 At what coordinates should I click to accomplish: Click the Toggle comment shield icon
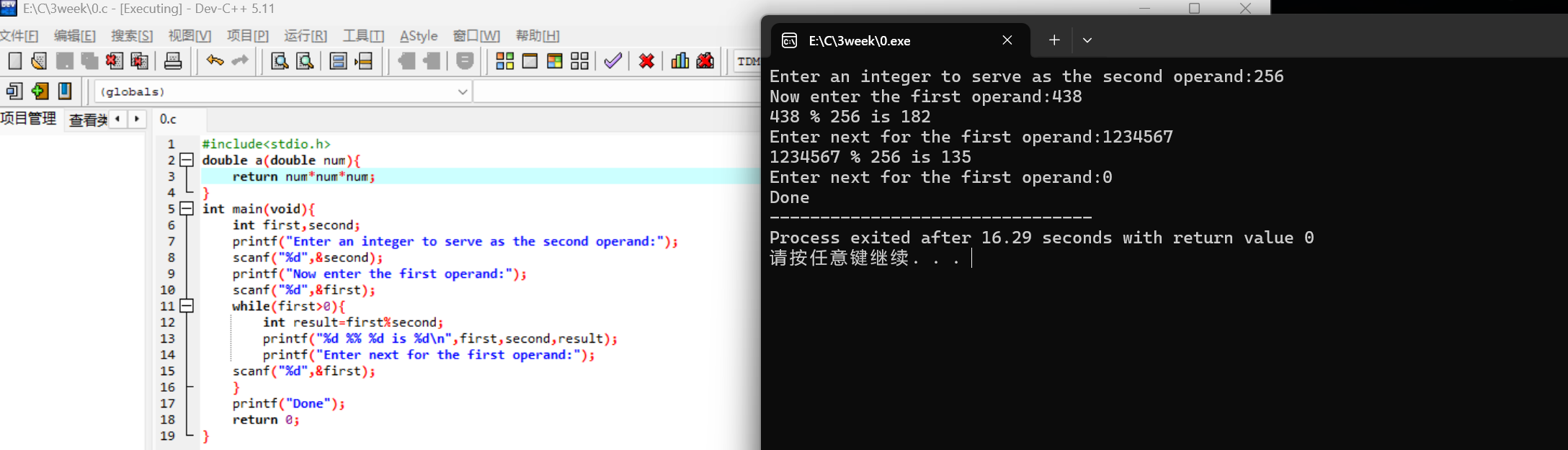465,61
